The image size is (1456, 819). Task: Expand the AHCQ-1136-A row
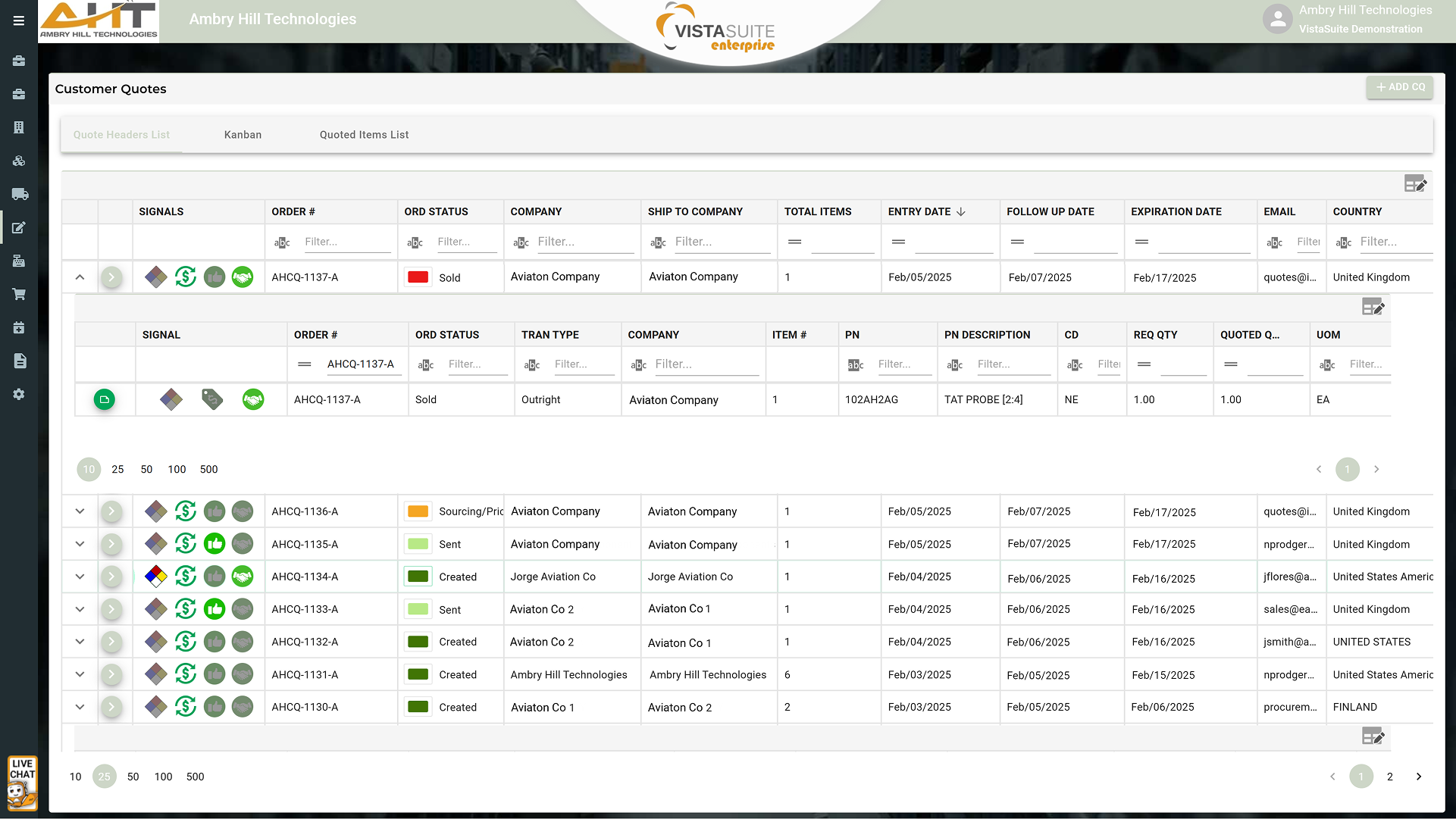(x=80, y=511)
